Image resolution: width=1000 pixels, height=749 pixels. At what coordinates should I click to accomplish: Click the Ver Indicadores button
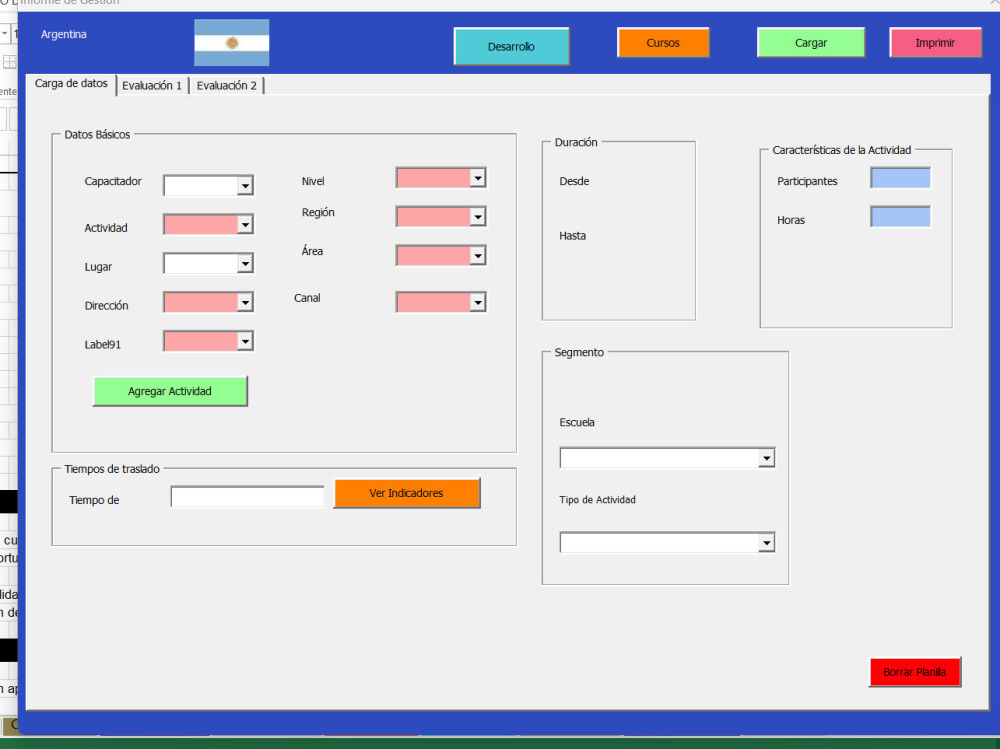click(x=406, y=493)
